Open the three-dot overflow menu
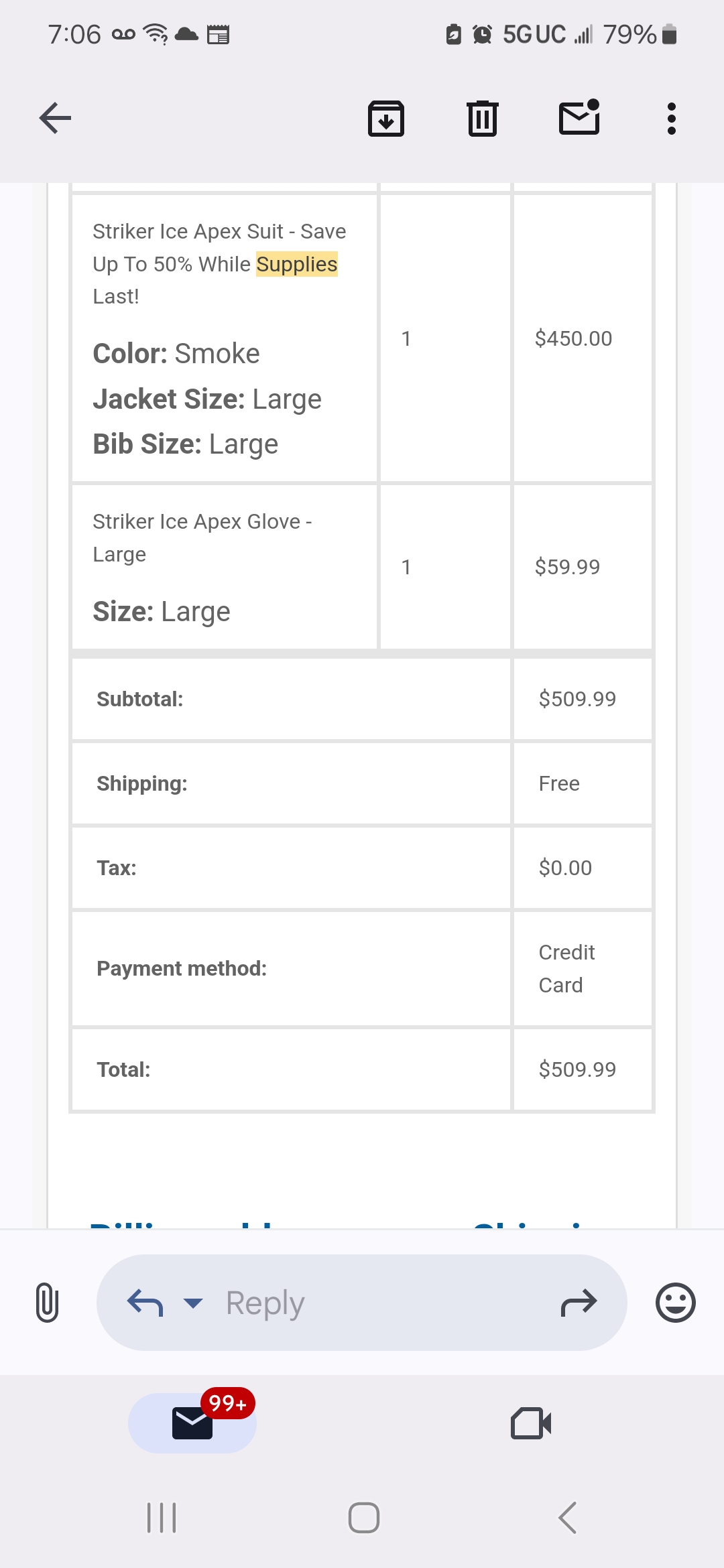This screenshot has height=1568, width=724. pos(671,119)
